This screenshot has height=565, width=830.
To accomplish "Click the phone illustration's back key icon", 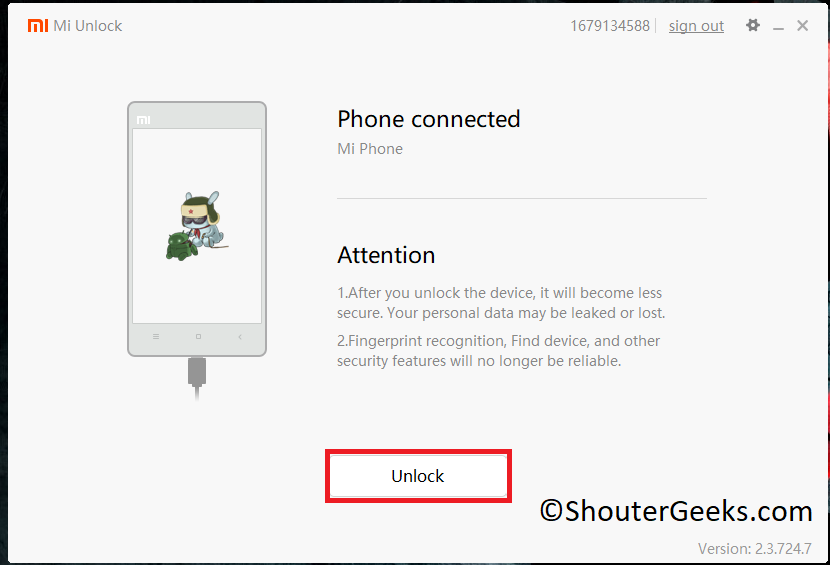I will tap(240, 336).
